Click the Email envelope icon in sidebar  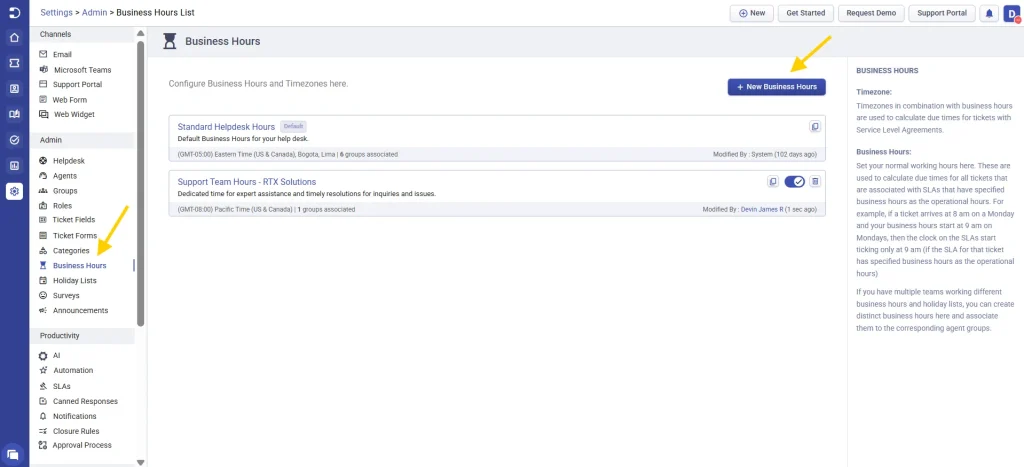coord(43,54)
